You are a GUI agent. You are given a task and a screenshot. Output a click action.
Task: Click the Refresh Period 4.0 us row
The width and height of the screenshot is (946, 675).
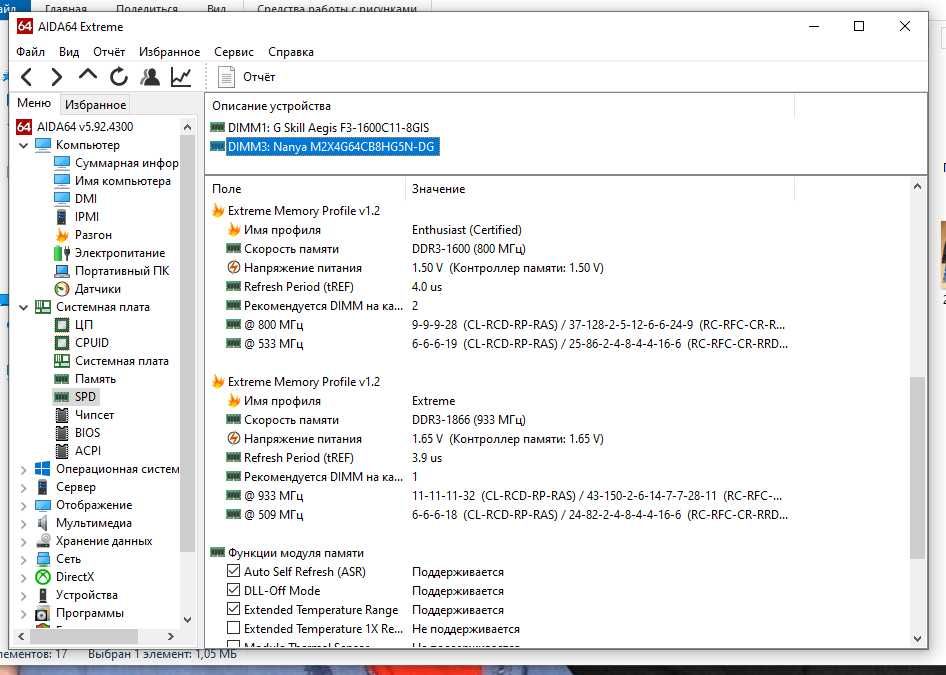click(335, 287)
